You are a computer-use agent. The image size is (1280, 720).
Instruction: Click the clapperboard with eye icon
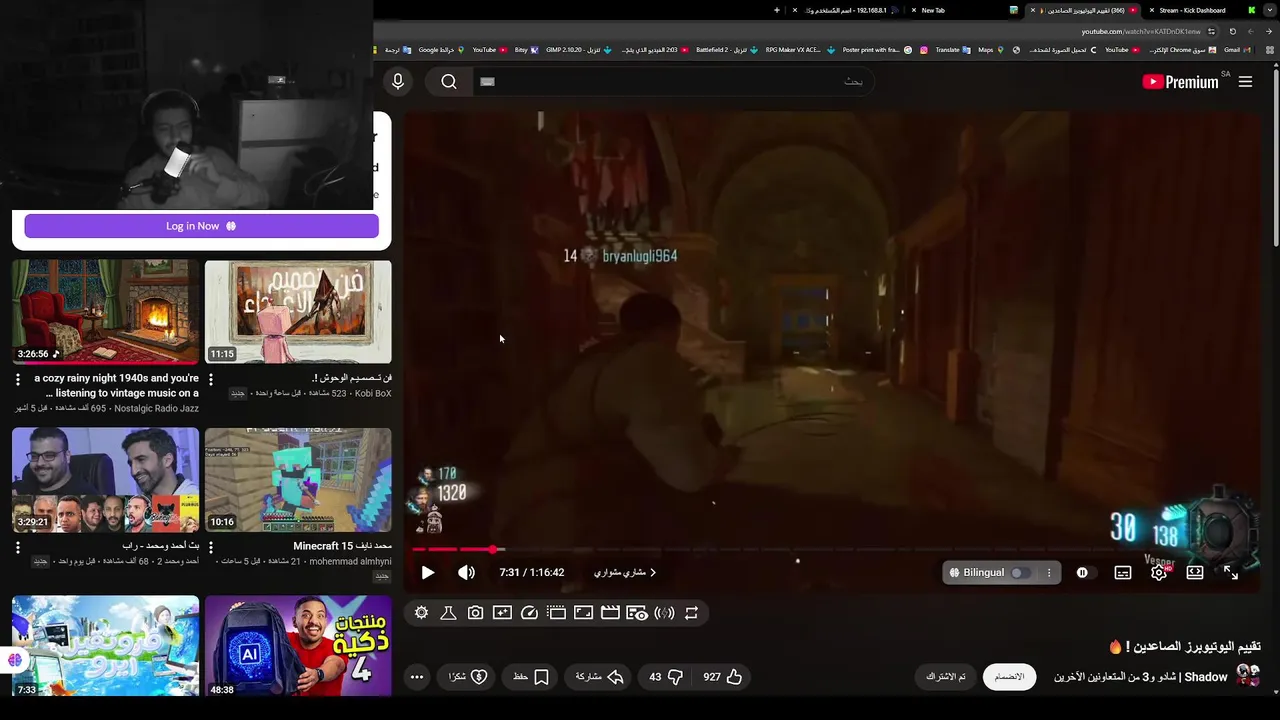pos(637,613)
